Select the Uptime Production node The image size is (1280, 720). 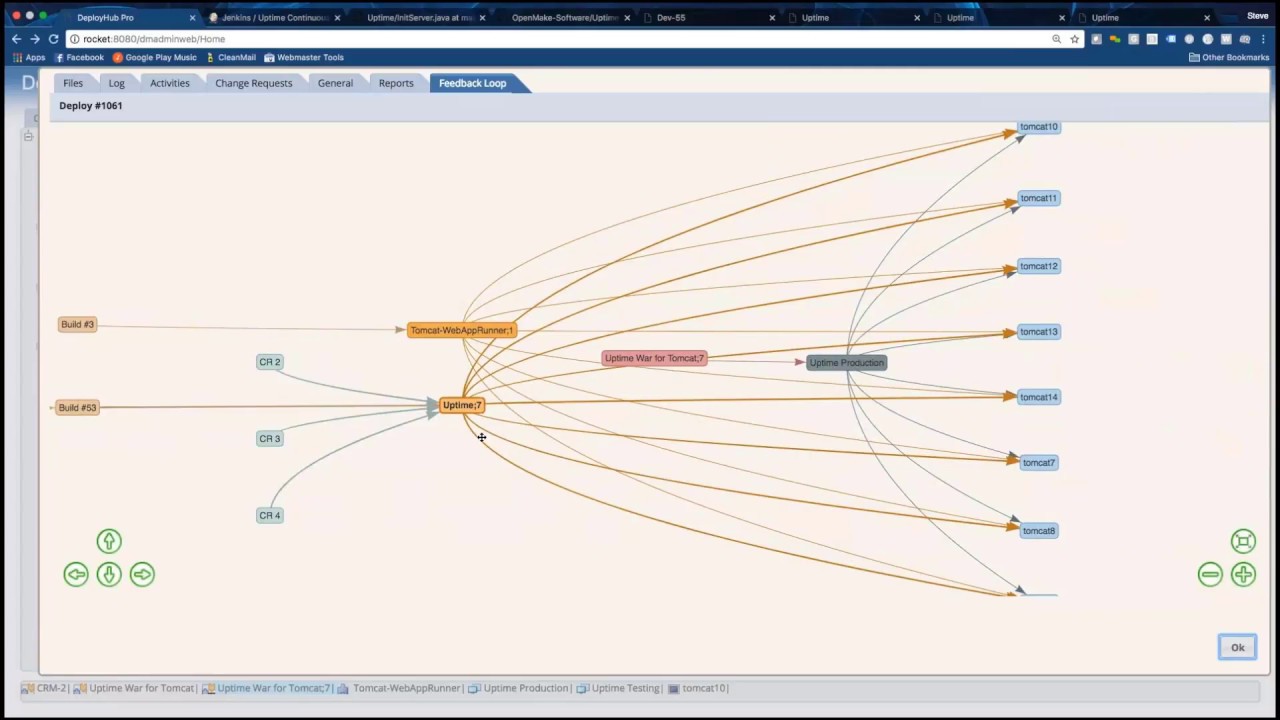pyautogui.click(x=847, y=362)
